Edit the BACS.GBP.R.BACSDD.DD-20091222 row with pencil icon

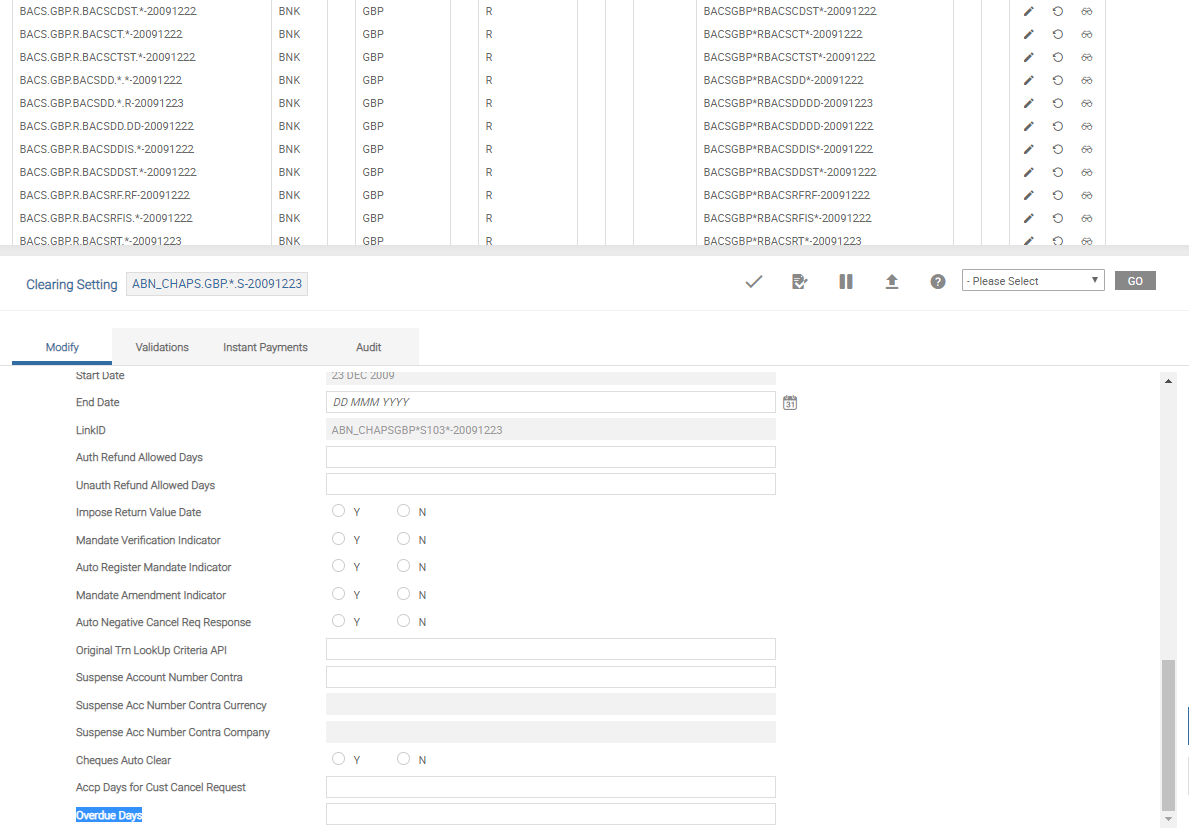click(x=1028, y=126)
